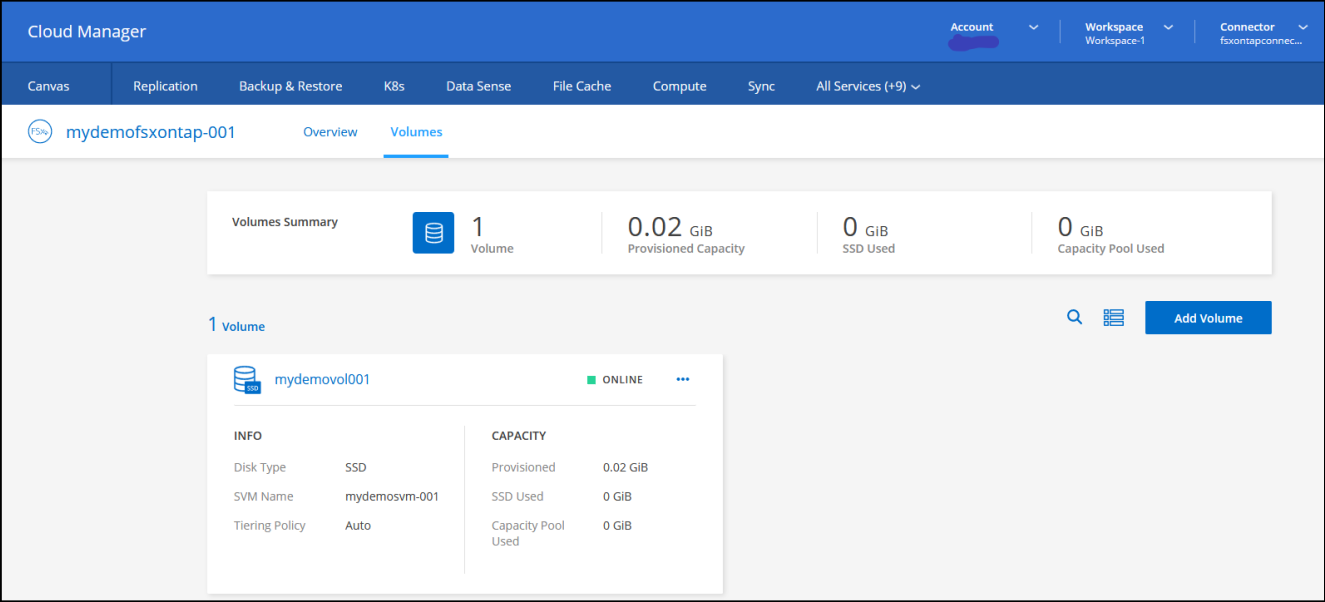Click the Cloud Manager logo text
This screenshot has width=1325, height=602.
coord(86,31)
